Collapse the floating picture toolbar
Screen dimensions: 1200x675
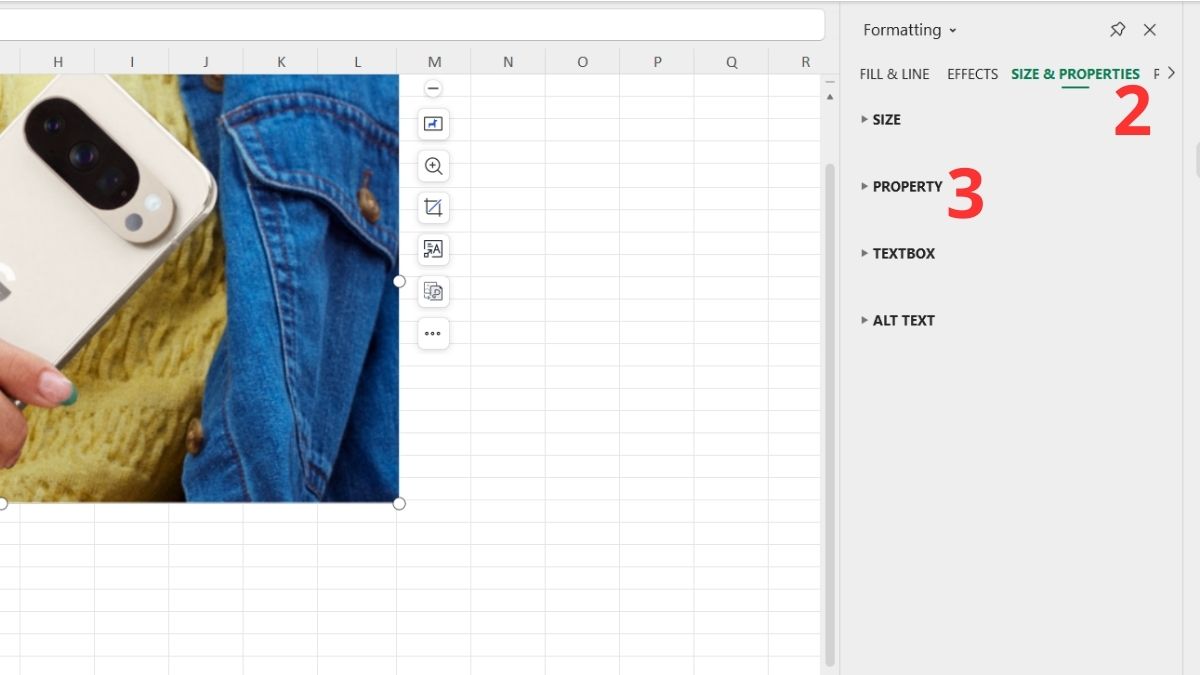433,88
